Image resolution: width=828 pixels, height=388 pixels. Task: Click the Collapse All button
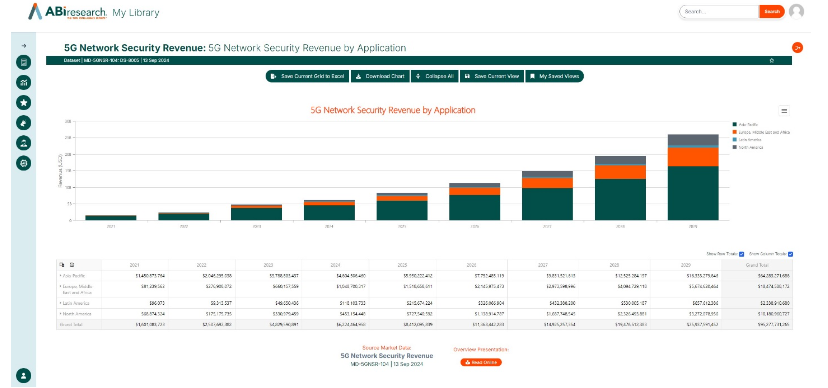(435, 77)
